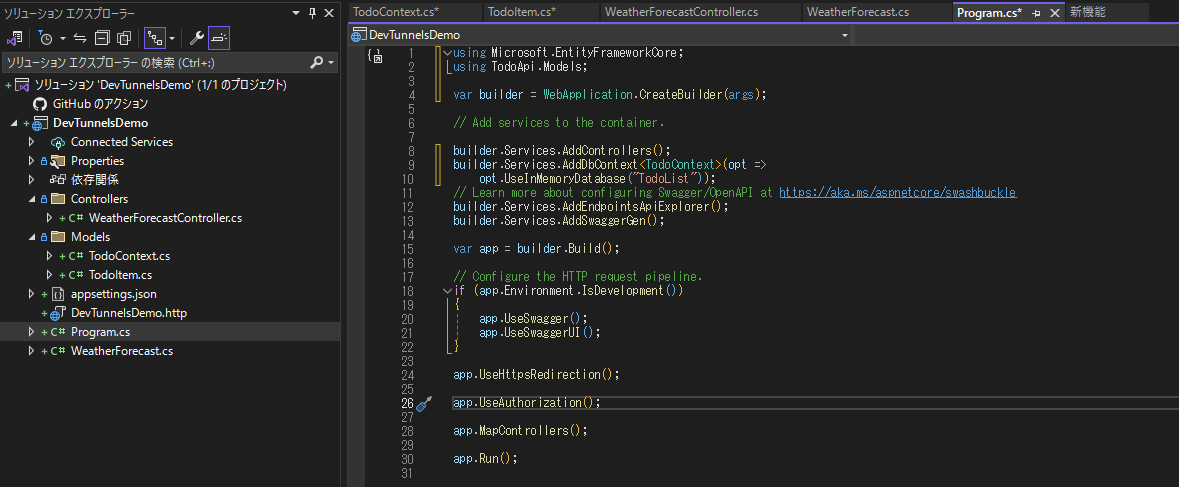The height and width of the screenshot is (487, 1179).
Task: Expand the Connected Services node
Action: pos(31,142)
